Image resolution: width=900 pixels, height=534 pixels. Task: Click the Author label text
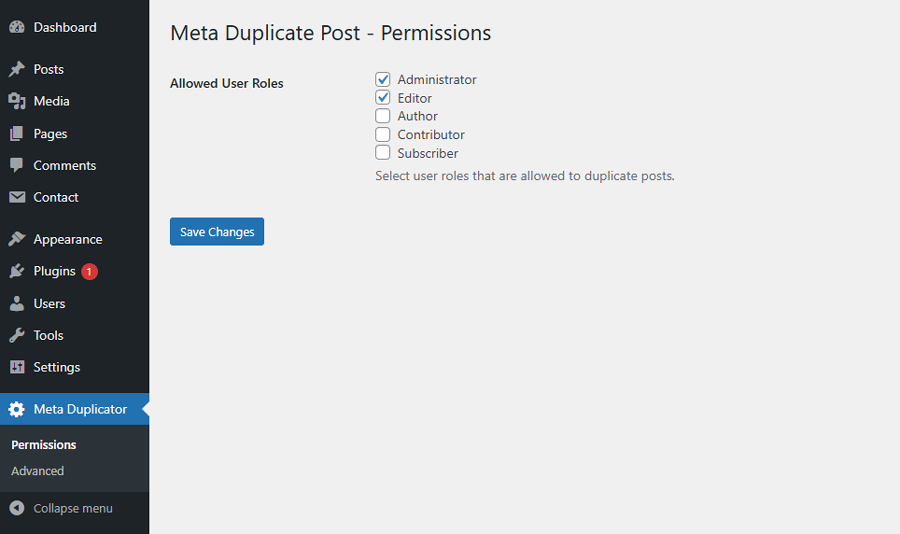tap(417, 116)
